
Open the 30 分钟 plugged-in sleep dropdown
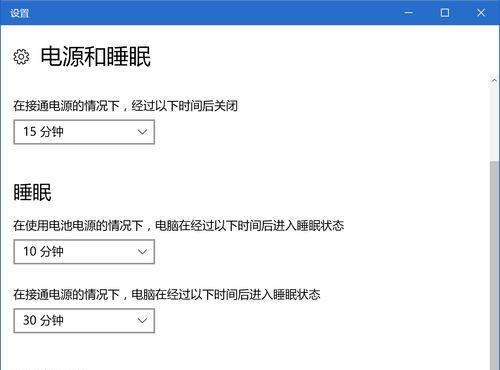[x=84, y=321]
